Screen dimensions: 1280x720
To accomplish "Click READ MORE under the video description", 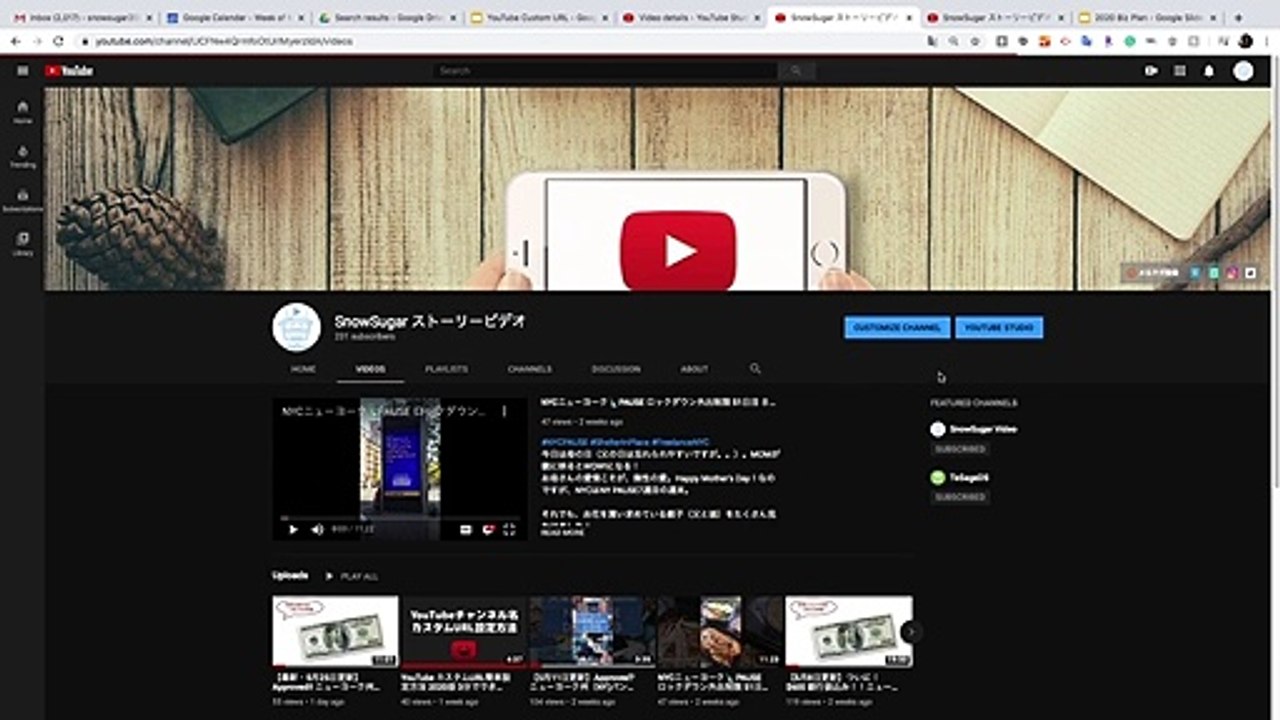I will click(563, 533).
